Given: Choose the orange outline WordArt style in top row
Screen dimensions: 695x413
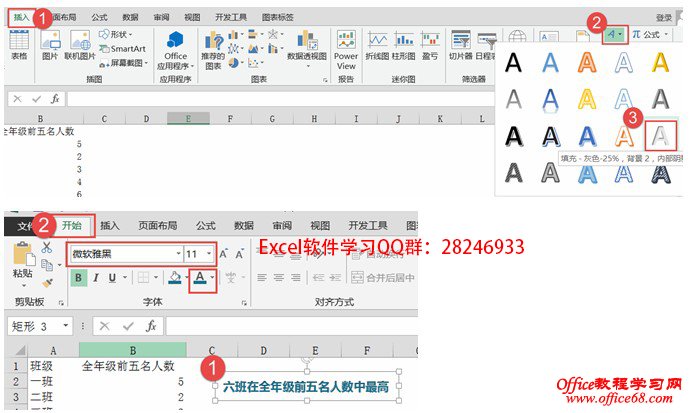Looking at the screenshot, I should (587, 62).
